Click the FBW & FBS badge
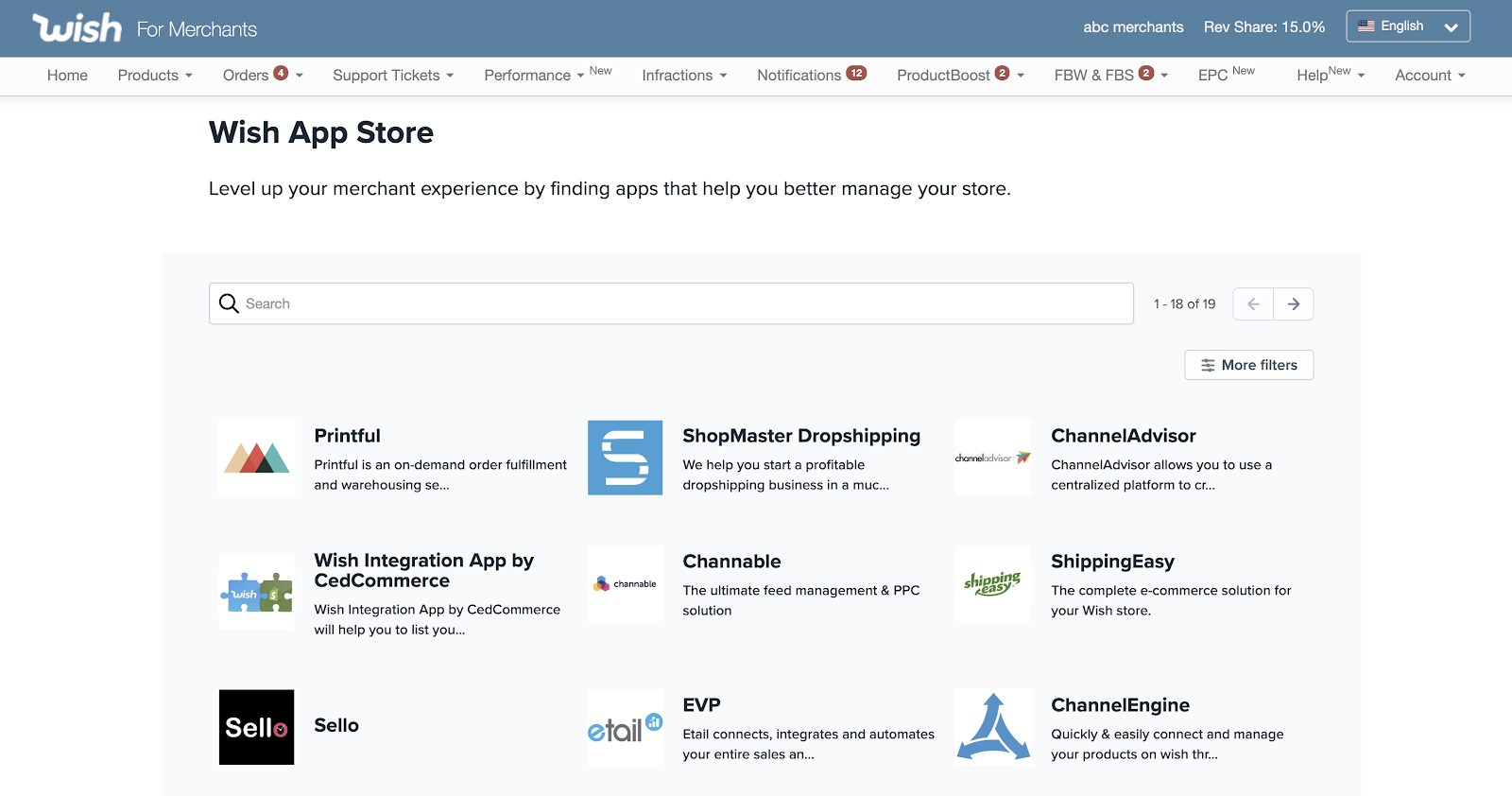 point(1146,73)
